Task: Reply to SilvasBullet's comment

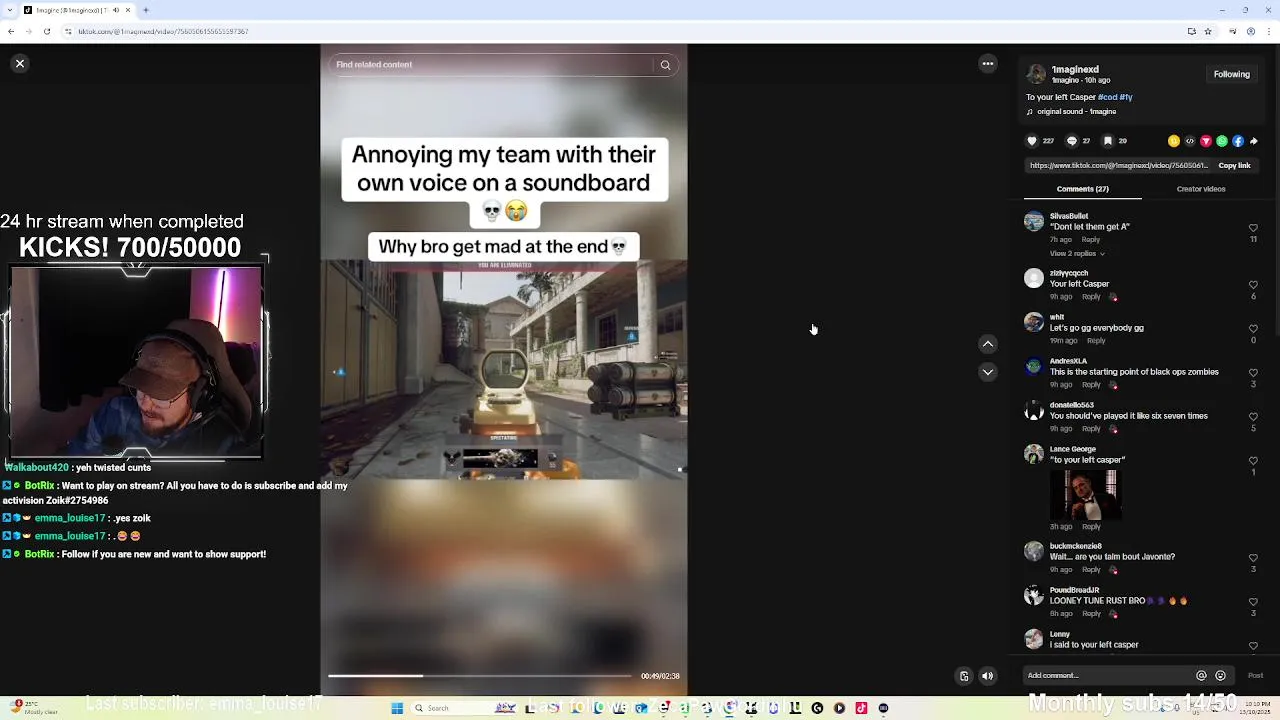Action: coord(1091,240)
